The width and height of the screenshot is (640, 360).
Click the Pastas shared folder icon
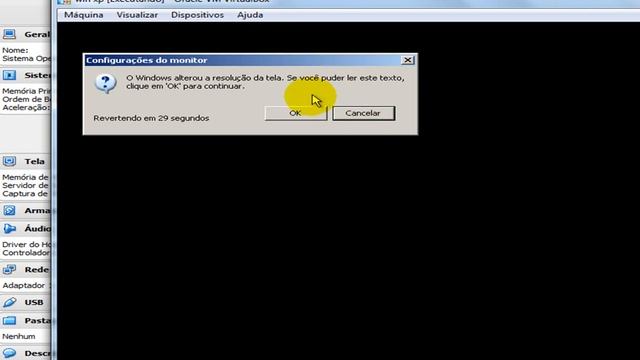(x=9, y=320)
